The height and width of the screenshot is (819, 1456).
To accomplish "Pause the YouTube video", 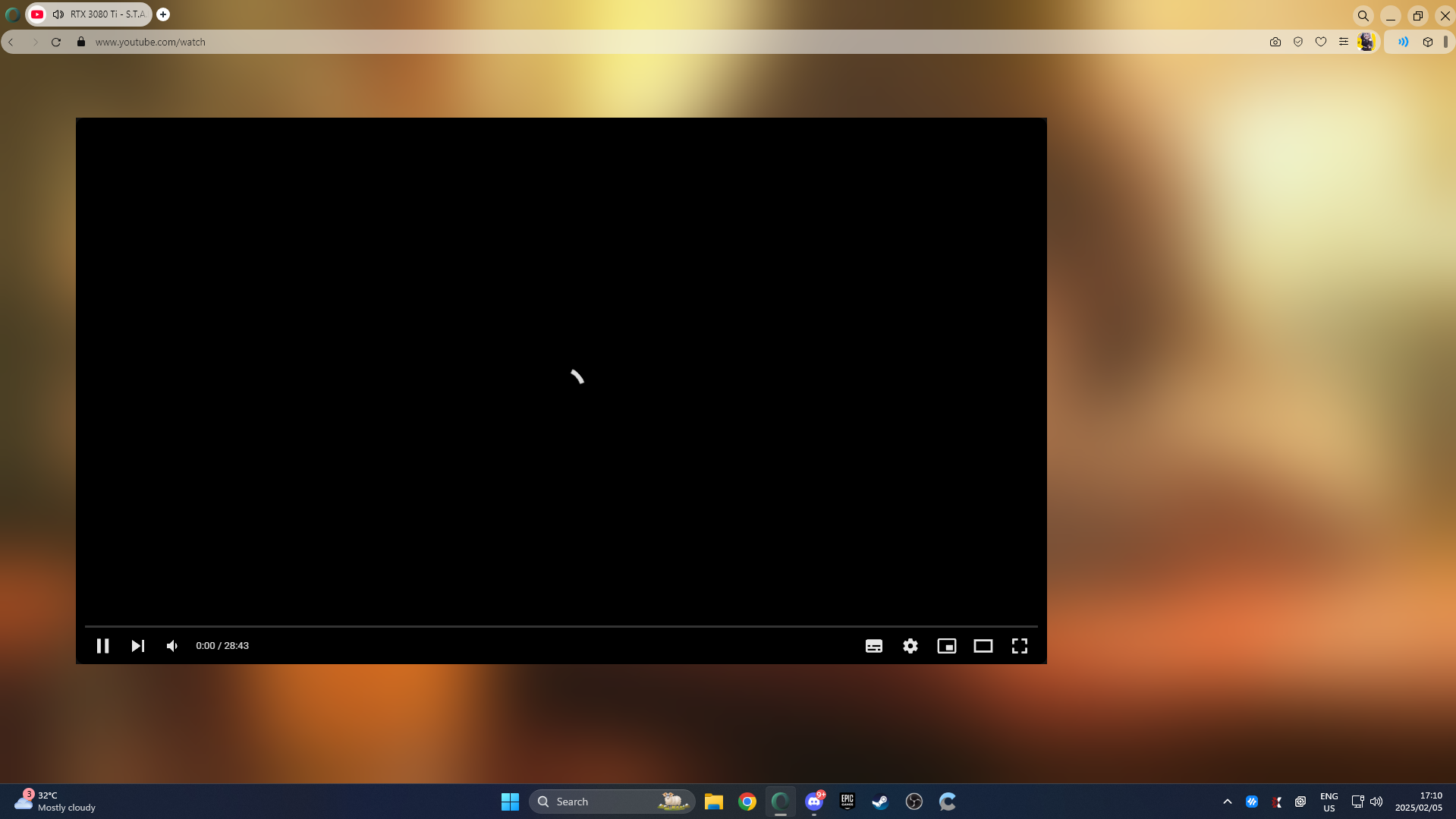I will 102,646.
